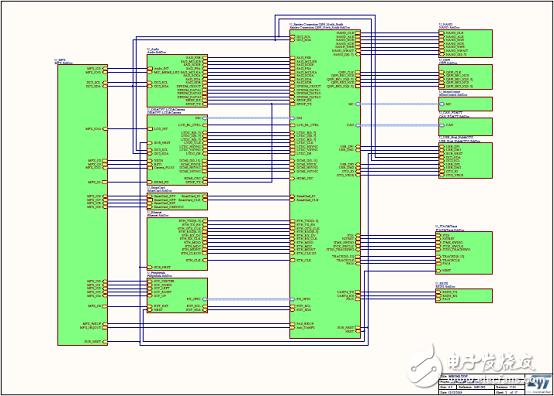554x396 pixels.
Task: Select the SmartCard sheet symbol block
Action: point(177,201)
